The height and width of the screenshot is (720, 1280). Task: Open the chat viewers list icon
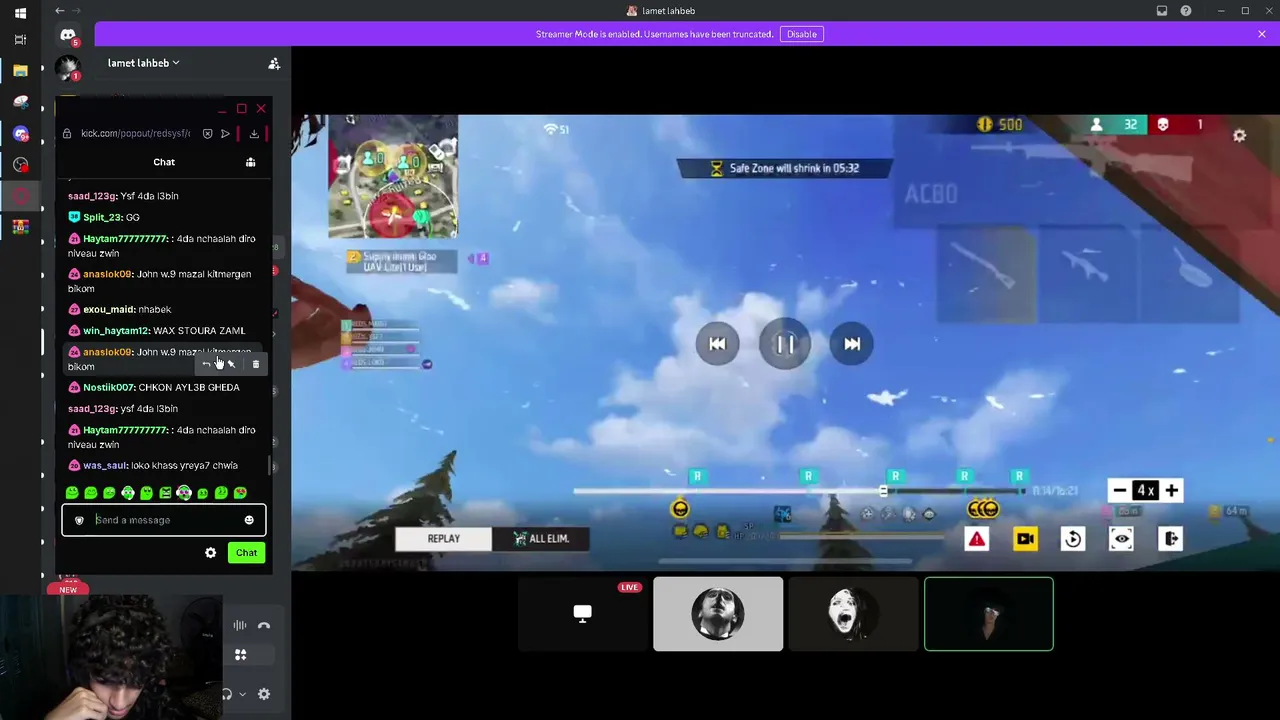point(251,162)
